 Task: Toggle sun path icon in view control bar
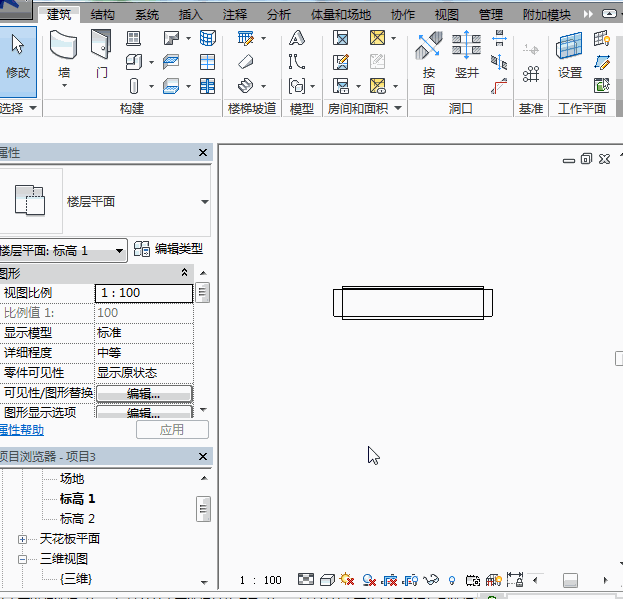coord(347,580)
